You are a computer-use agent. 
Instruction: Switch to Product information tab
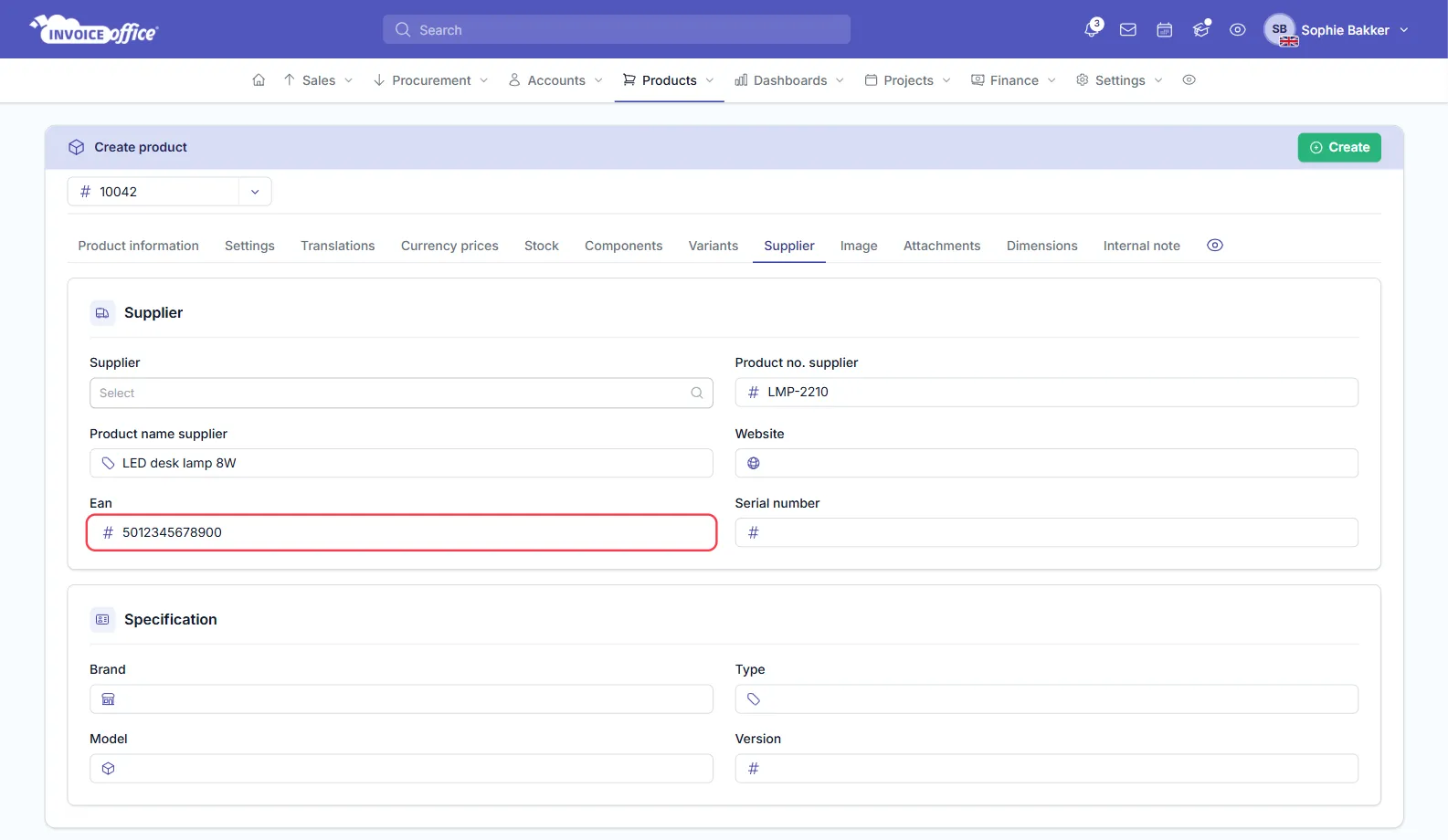click(138, 246)
